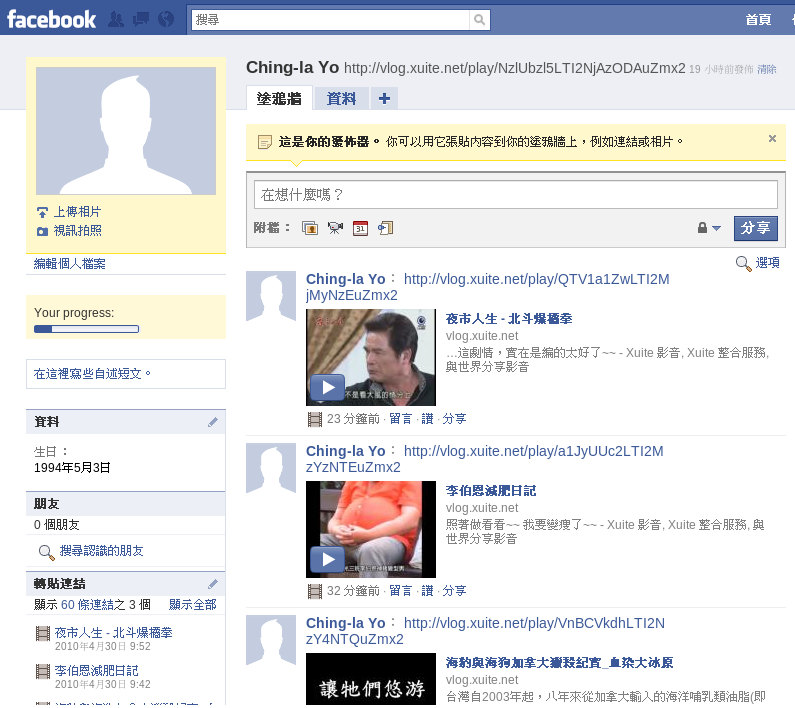
Task: Click film icon next to 32 分鐘前
Action: pyautogui.click(x=315, y=591)
